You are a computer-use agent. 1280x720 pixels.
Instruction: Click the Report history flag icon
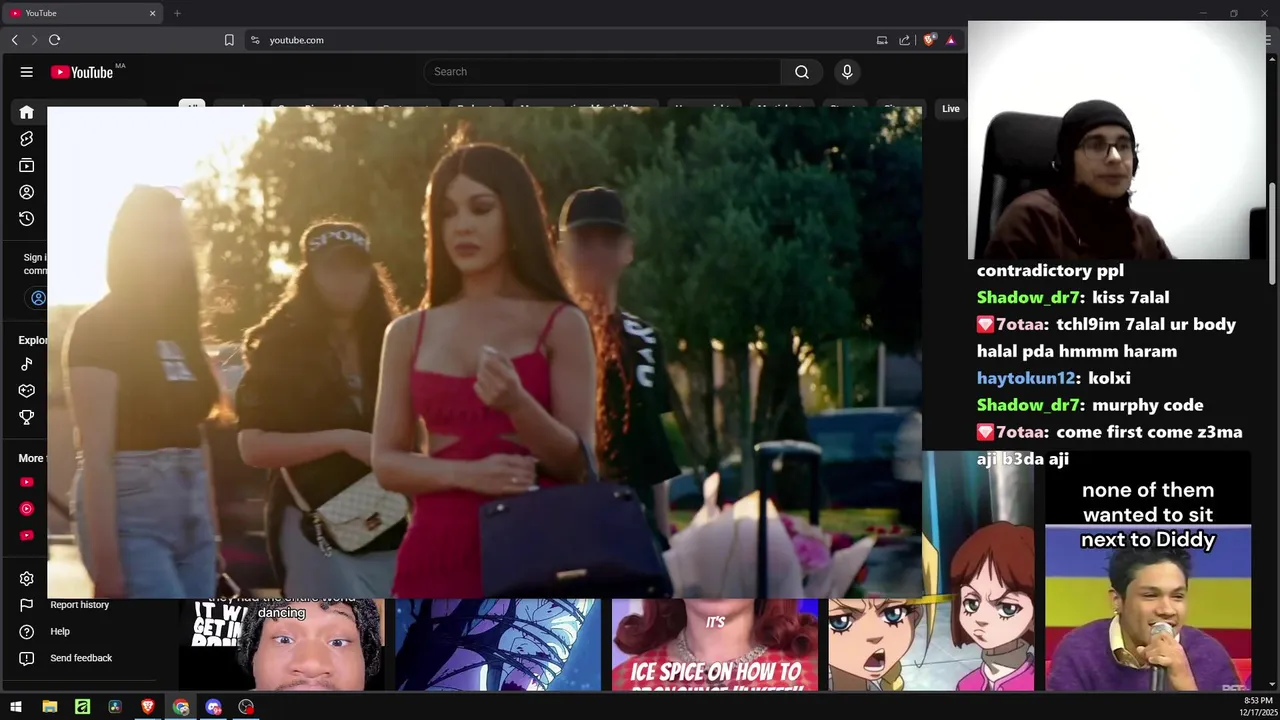27,605
